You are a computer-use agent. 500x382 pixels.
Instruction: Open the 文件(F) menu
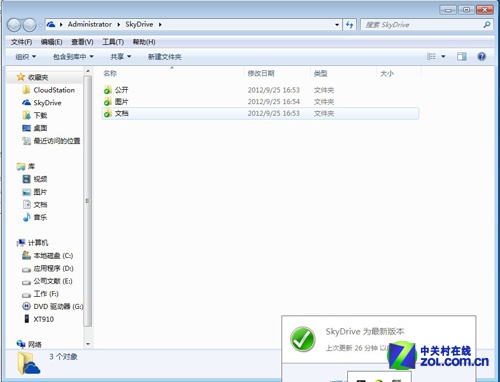(21, 42)
